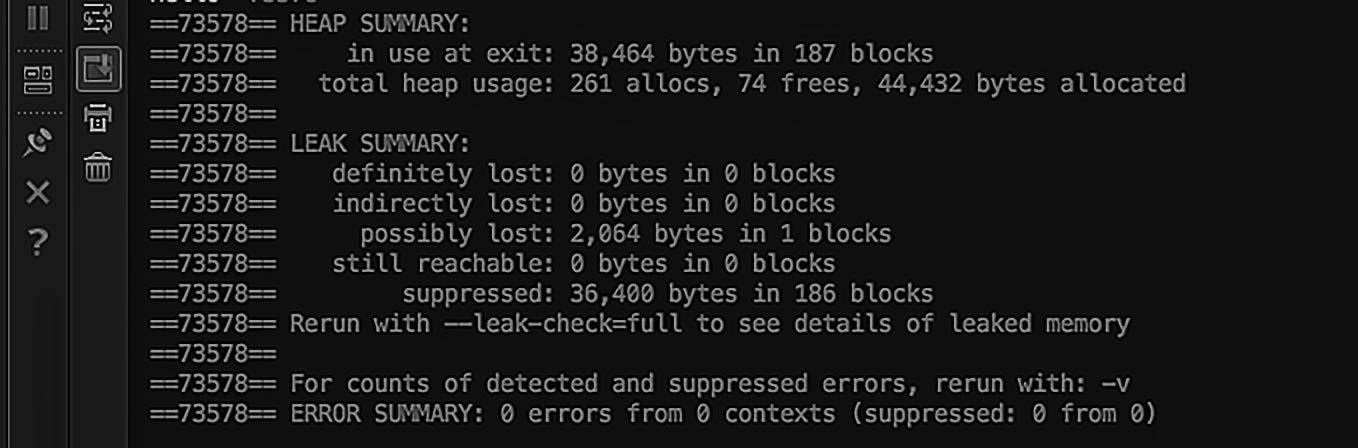Close the run tab with X icon
The width and height of the screenshot is (1358, 448).
pos(37,192)
